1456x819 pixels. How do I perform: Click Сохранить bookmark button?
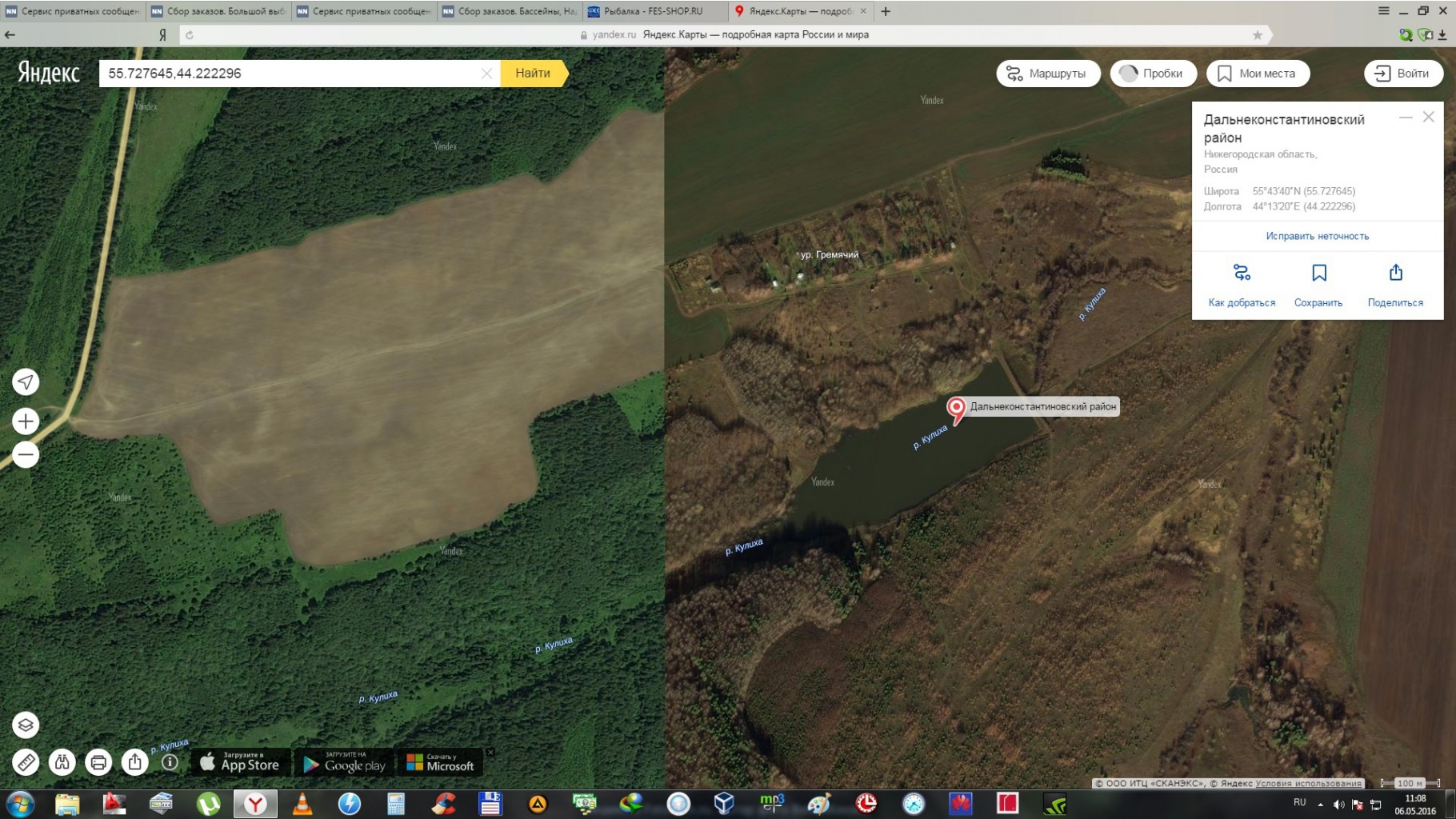(1318, 286)
